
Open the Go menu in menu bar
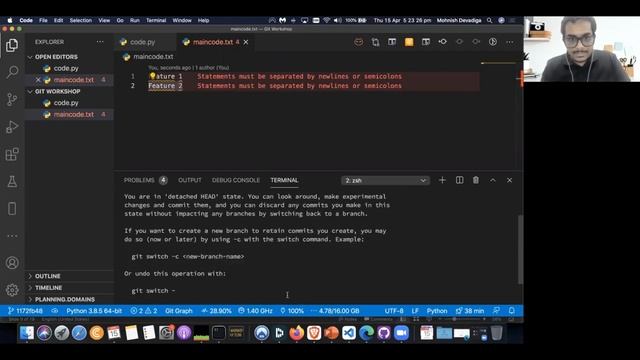120,20
